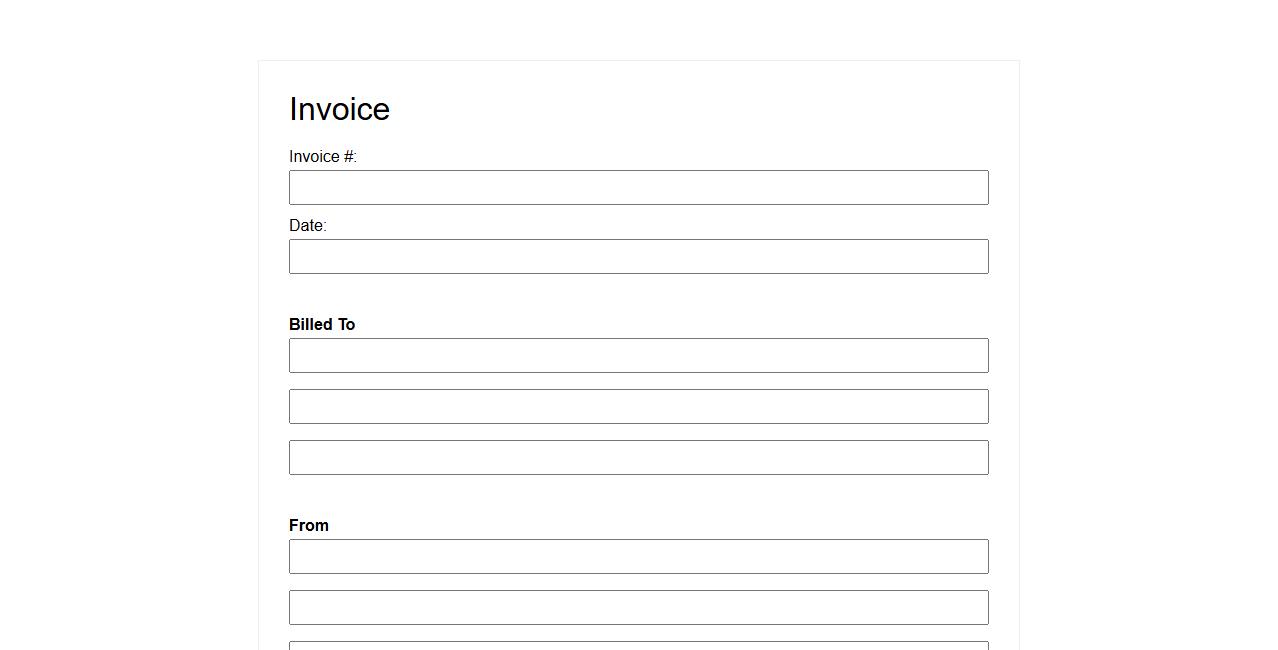Place cursor in box under Date label
Image resolution: width=1278 pixels, height=650 pixels.
click(x=638, y=257)
